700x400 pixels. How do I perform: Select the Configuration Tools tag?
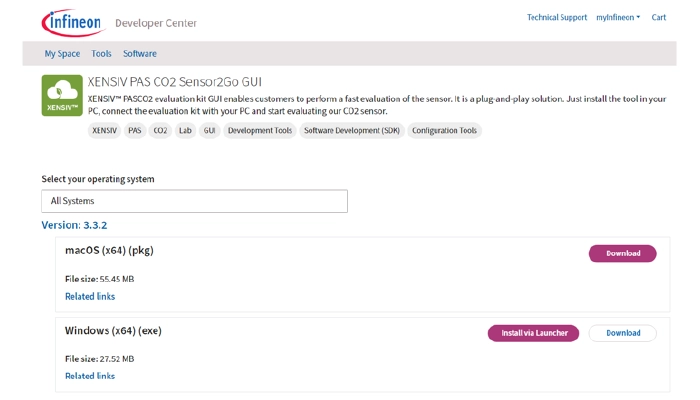click(x=444, y=130)
